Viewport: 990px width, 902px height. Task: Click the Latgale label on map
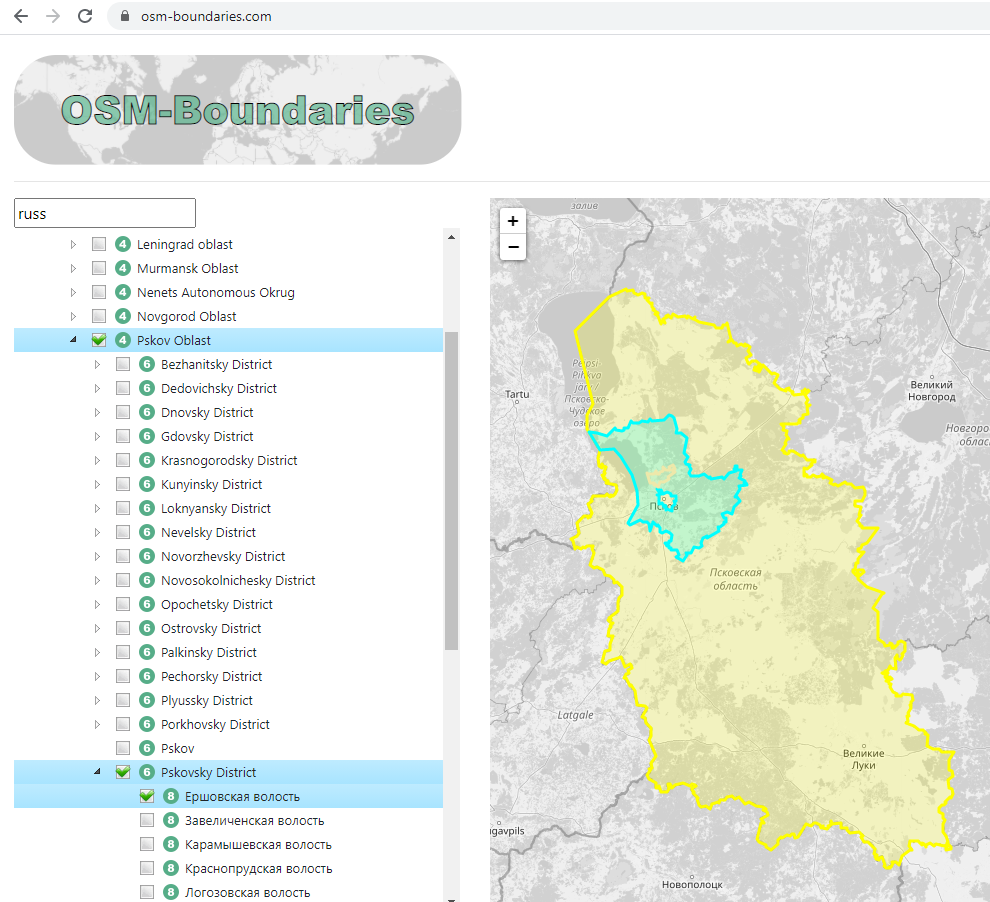point(575,715)
